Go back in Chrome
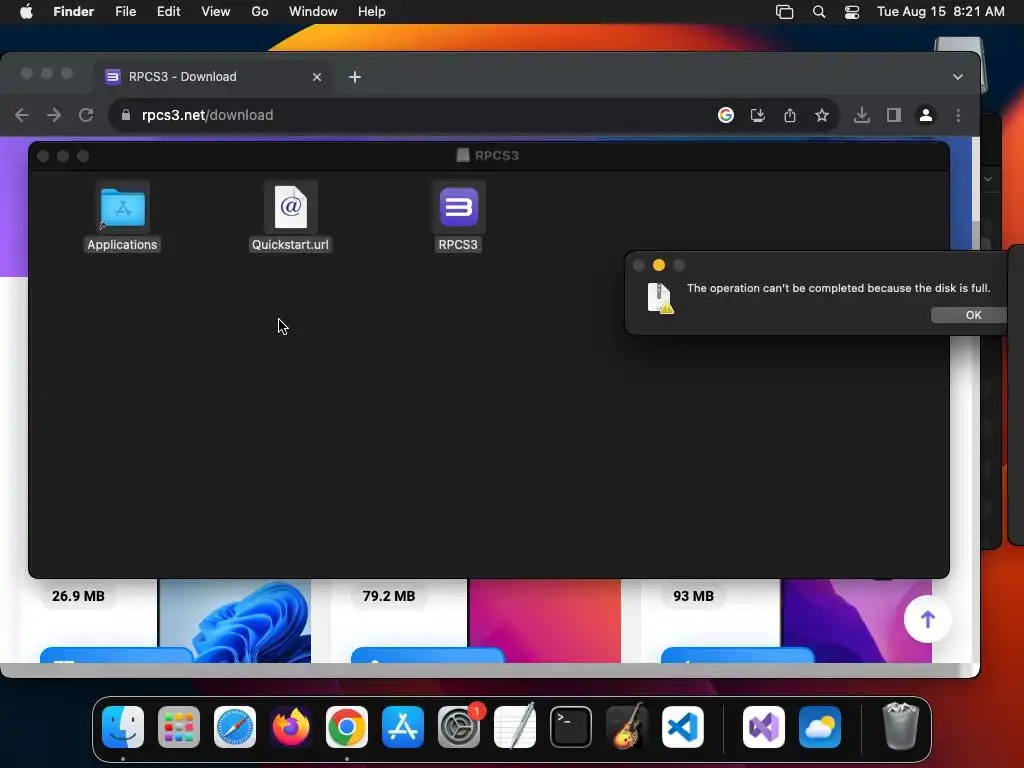 (x=22, y=115)
